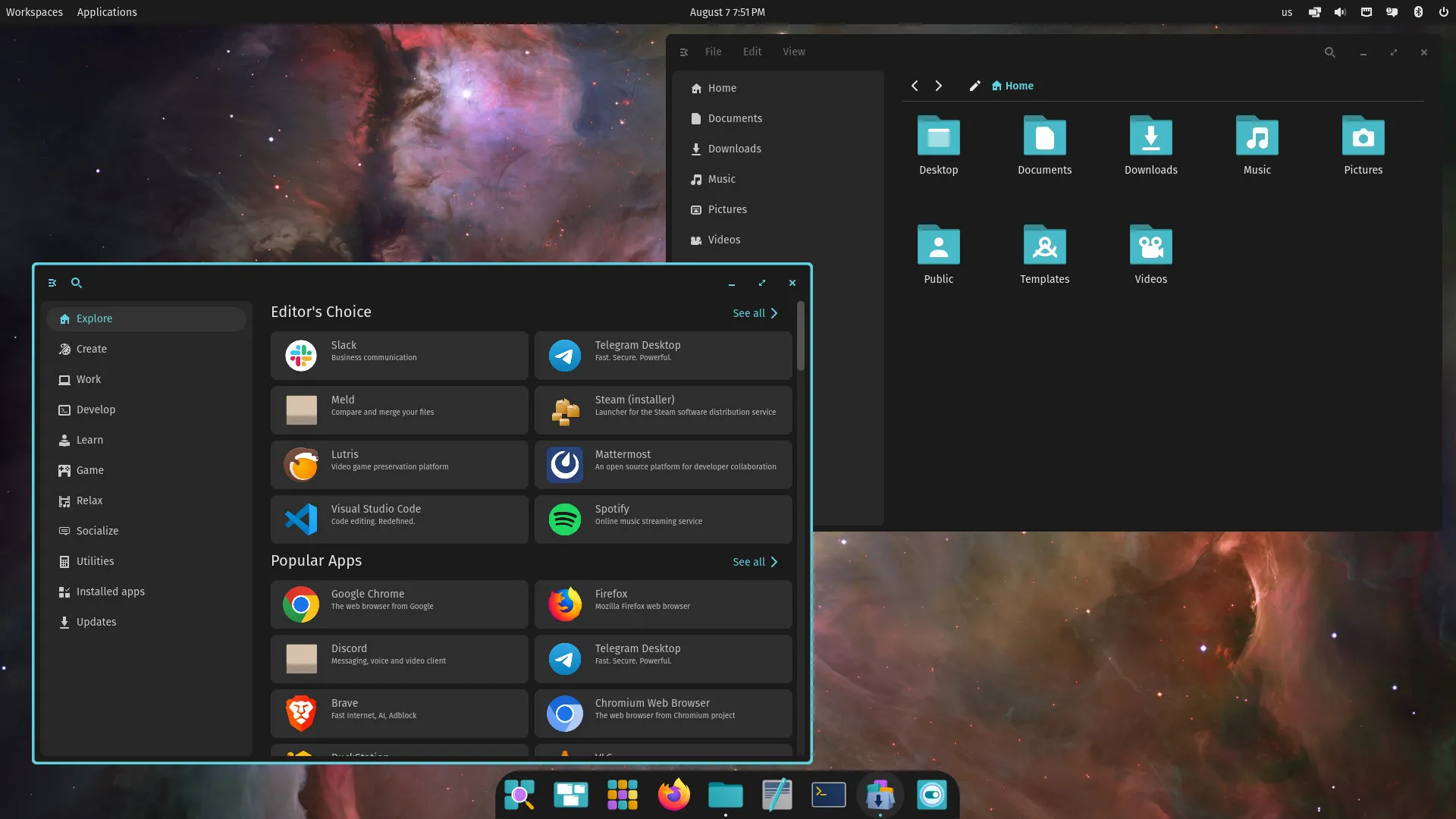Open the search icon in the app store
Viewport: 1456px width, 819px height.
[x=77, y=283]
